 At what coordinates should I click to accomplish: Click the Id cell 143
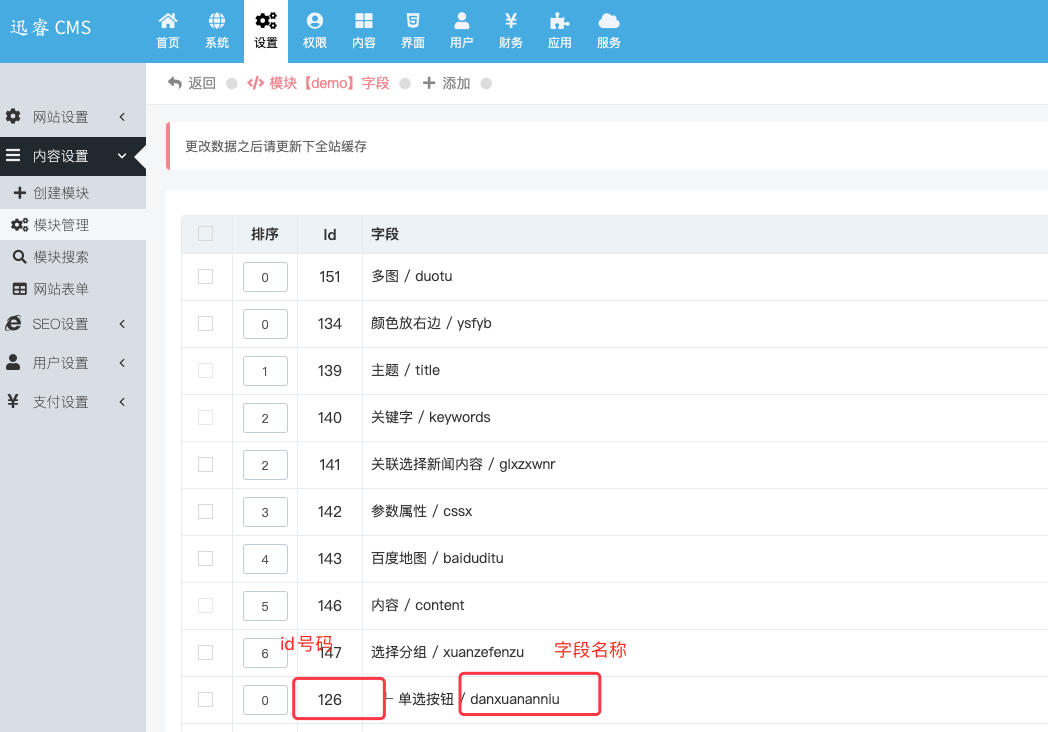click(330, 558)
